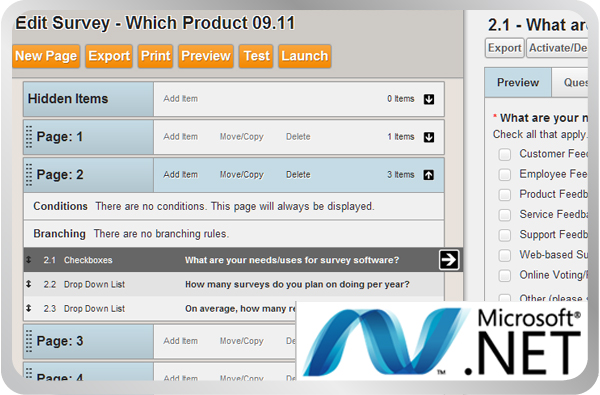
Task: Add Item to Page 1
Action: click(x=181, y=137)
